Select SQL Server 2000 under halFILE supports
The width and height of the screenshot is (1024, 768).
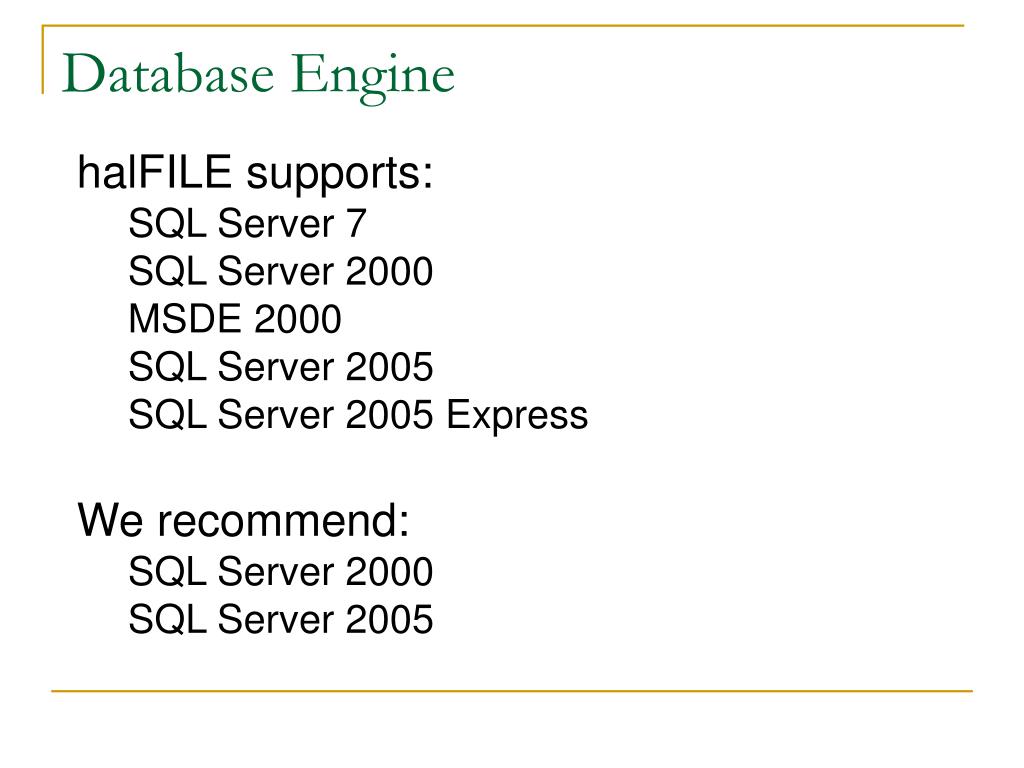(x=281, y=271)
